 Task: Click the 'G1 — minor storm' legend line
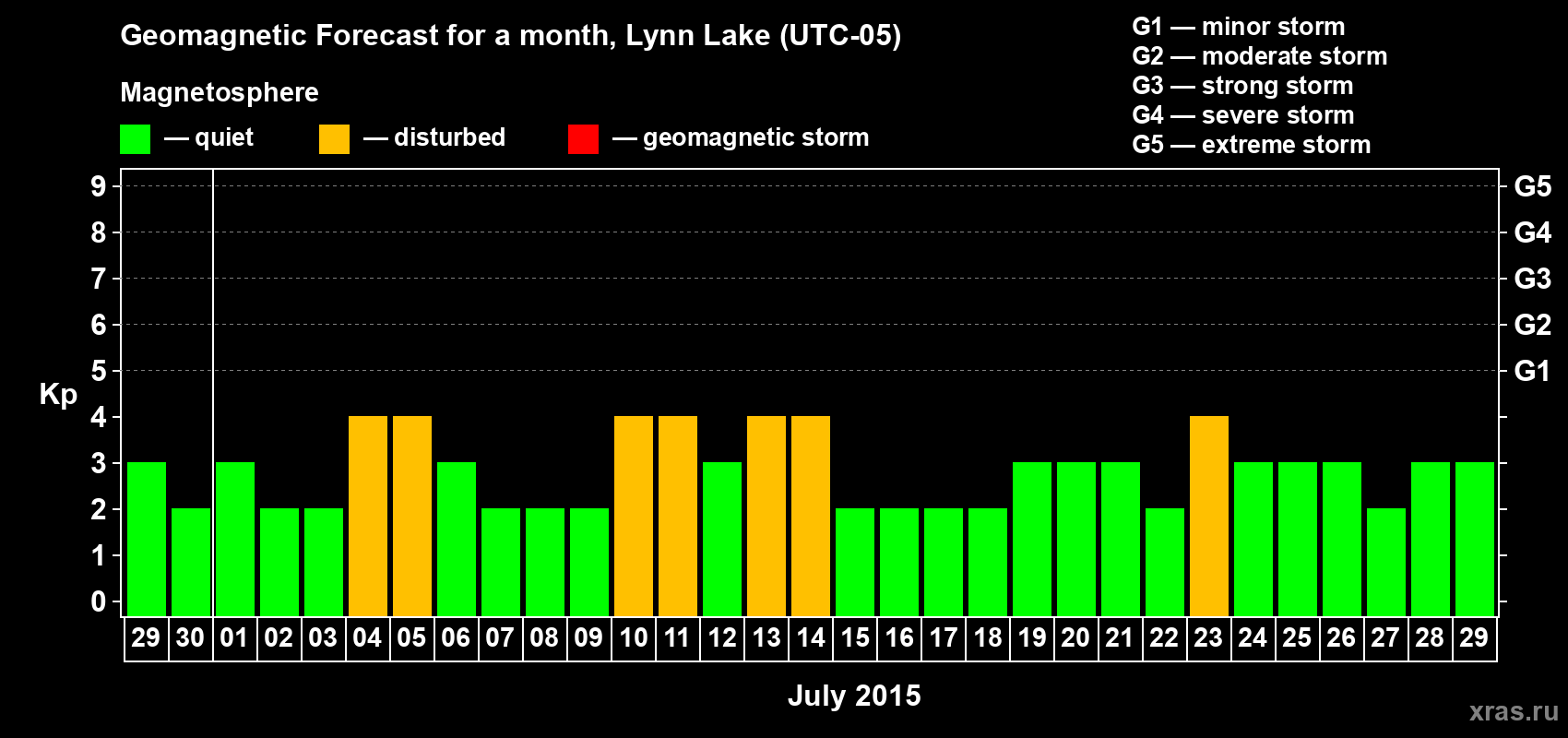point(1239,27)
